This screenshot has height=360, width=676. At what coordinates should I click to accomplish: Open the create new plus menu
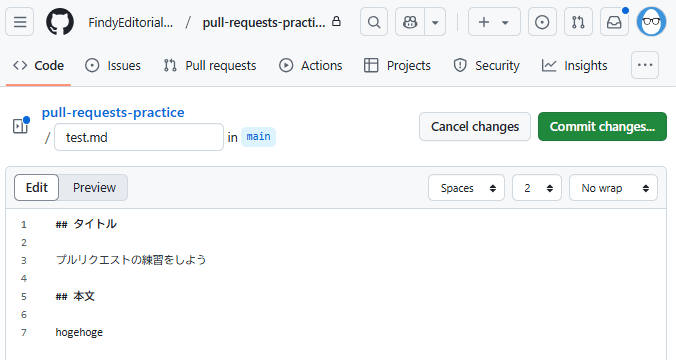tap(494, 22)
